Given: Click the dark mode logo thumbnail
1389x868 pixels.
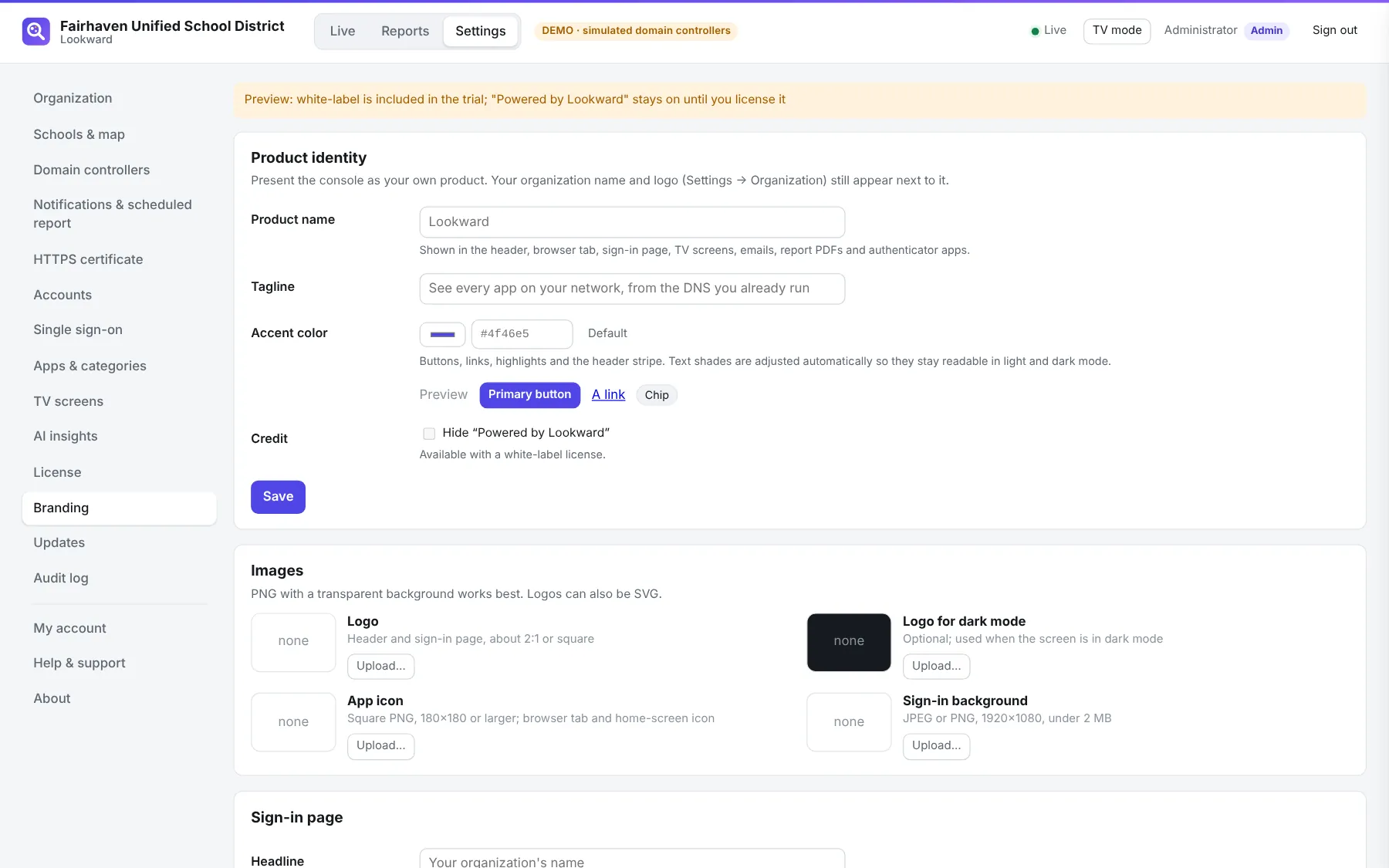Looking at the screenshot, I should coord(849,642).
